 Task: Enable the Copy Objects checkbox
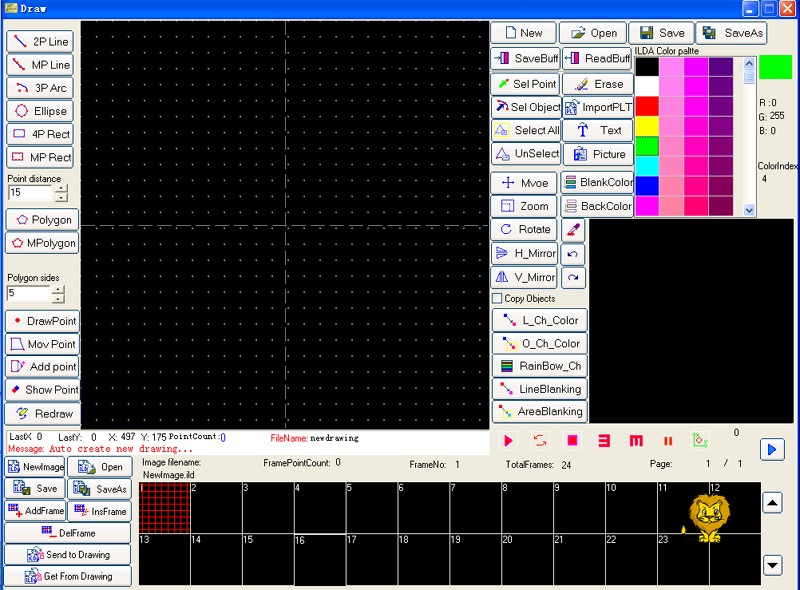[x=497, y=299]
